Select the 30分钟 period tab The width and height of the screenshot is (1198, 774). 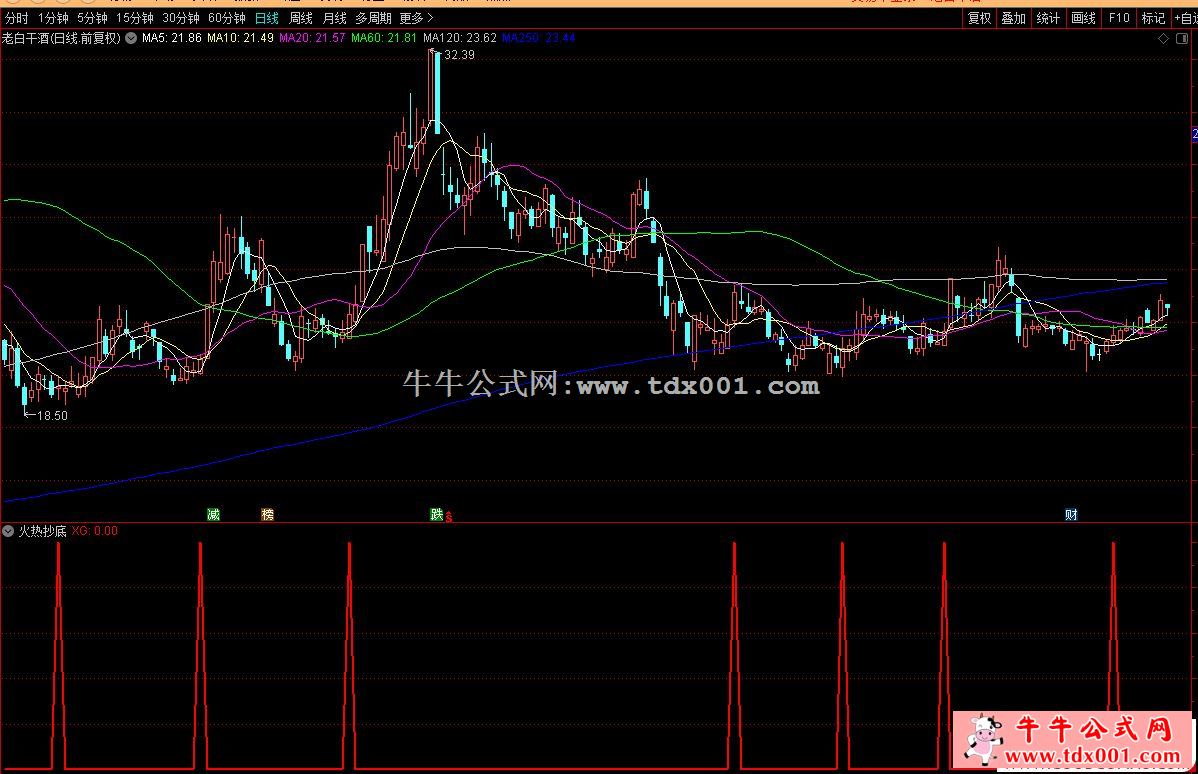(x=181, y=18)
